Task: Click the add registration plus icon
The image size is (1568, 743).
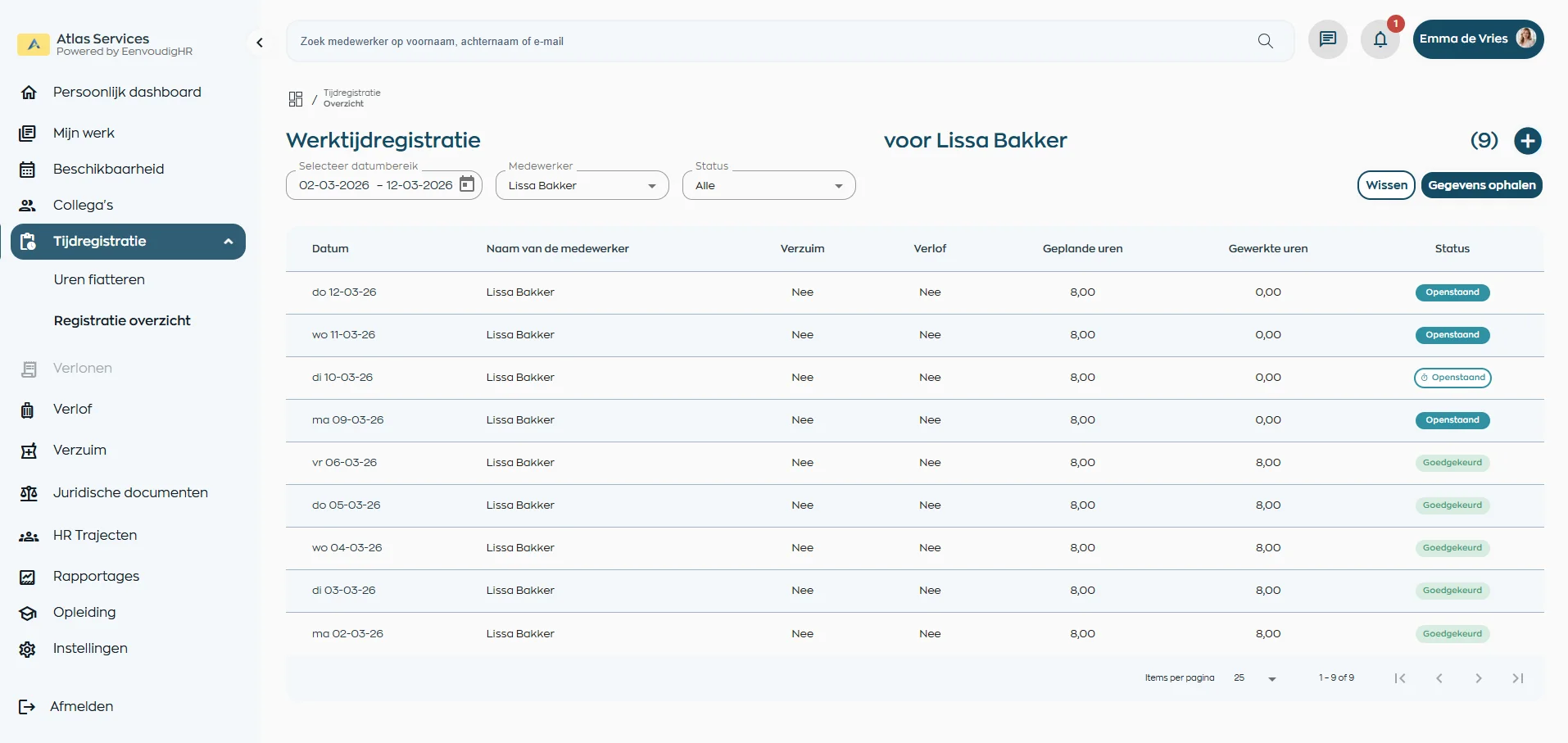Action: [x=1527, y=141]
